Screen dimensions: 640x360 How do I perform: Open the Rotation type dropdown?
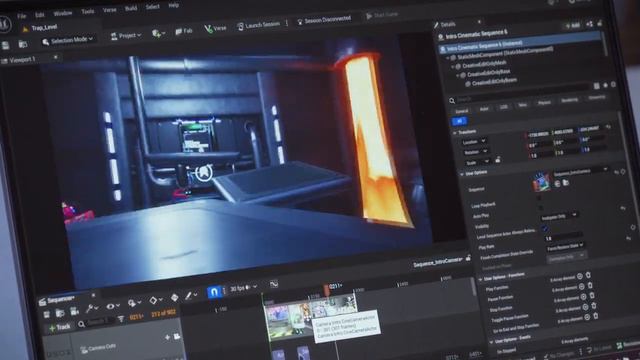click(476, 152)
